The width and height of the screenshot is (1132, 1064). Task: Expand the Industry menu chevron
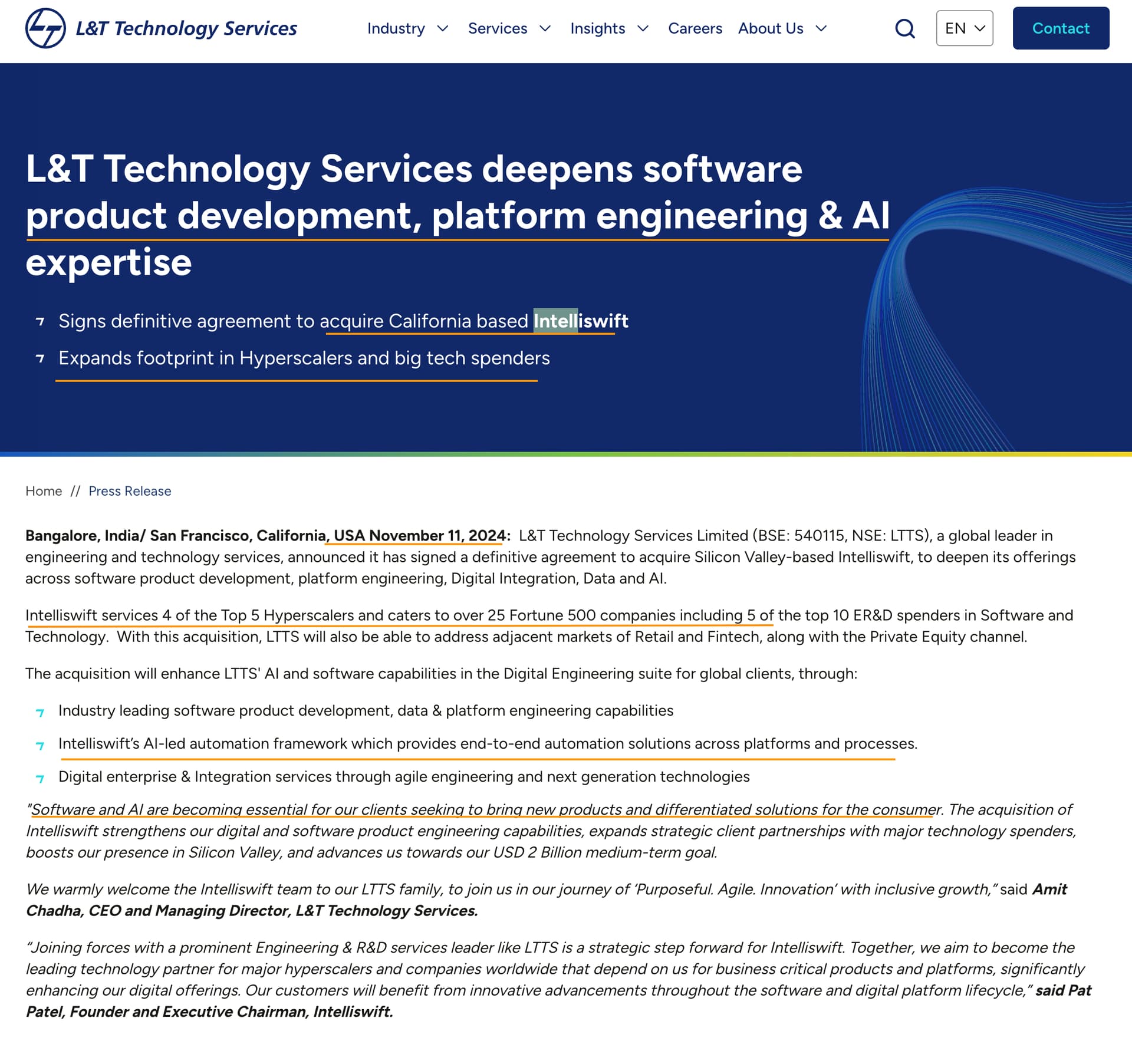443,28
